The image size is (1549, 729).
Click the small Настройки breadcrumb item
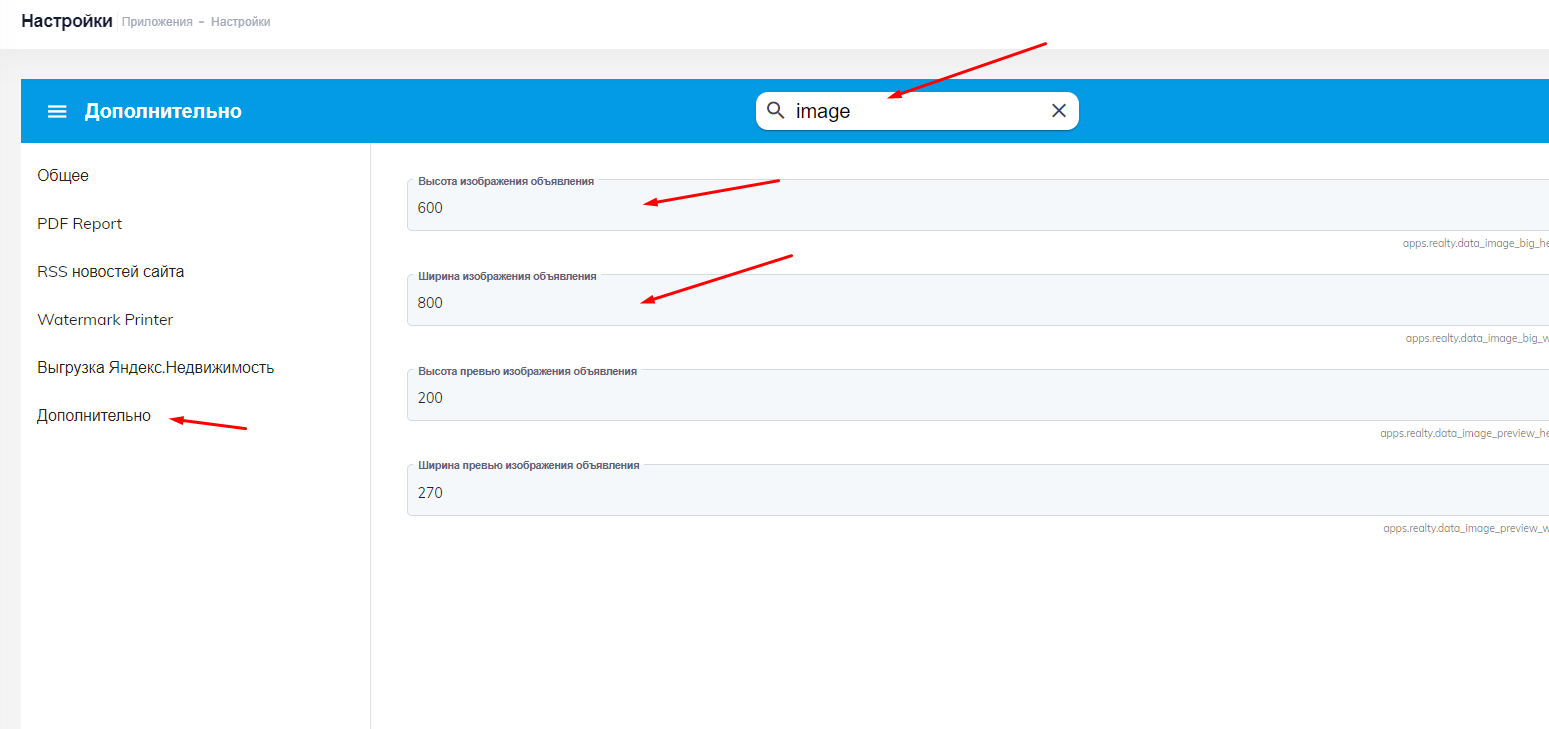coord(240,22)
